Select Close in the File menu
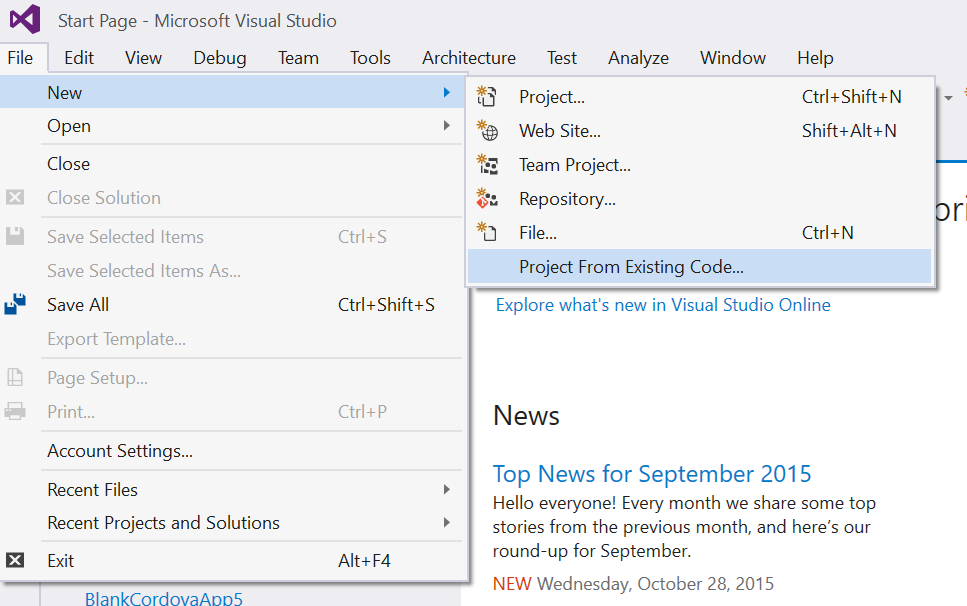Screen dimensions: 967x606 (x=68, y=164)
